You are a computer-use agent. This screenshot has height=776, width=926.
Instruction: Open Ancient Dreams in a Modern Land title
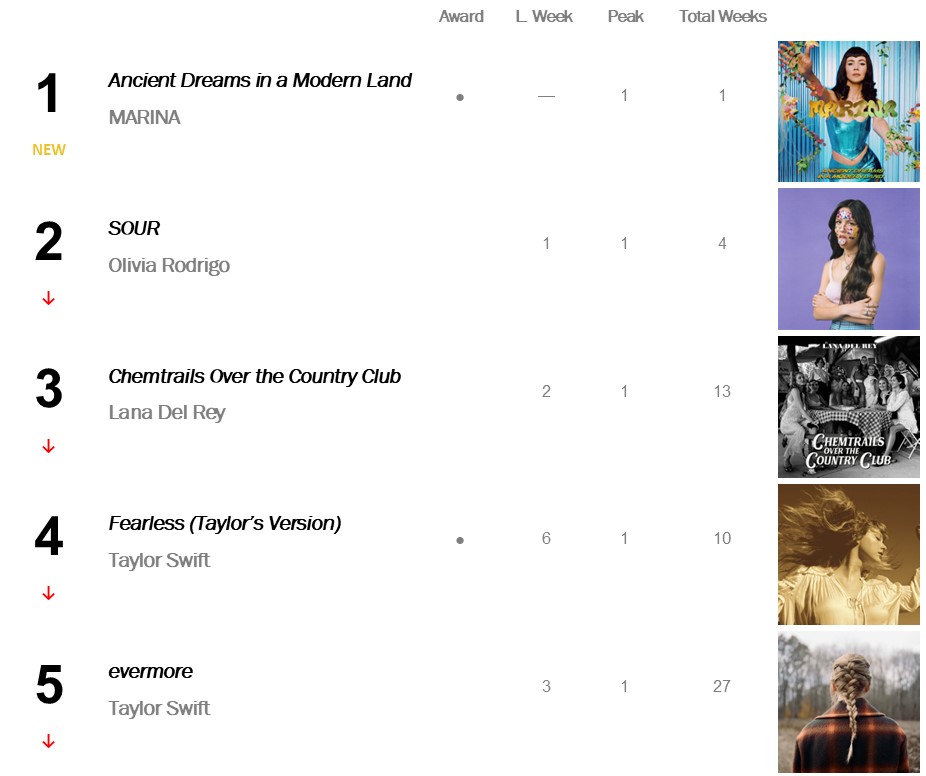[x=260, y=81]
